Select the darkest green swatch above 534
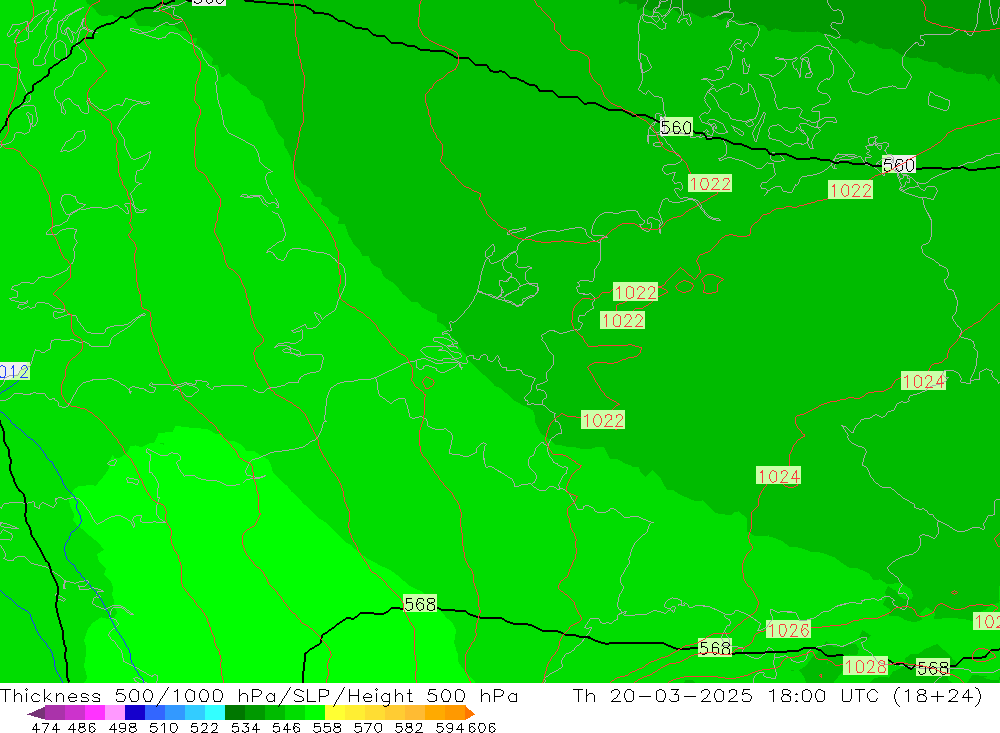Screen dimensions: 1000x733 (x=235, y=713)
